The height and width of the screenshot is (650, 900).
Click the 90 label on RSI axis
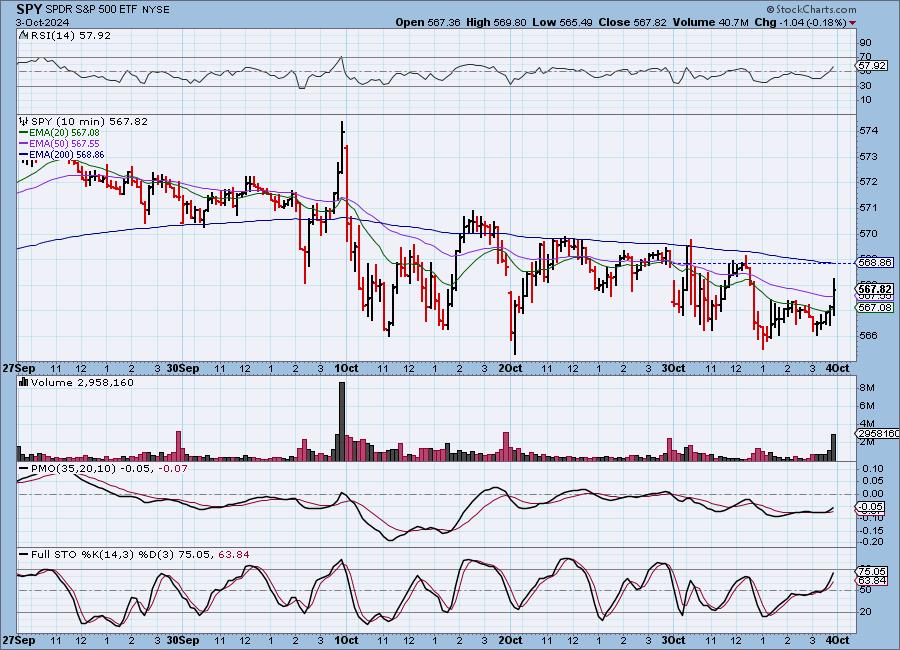pos(866,43)
